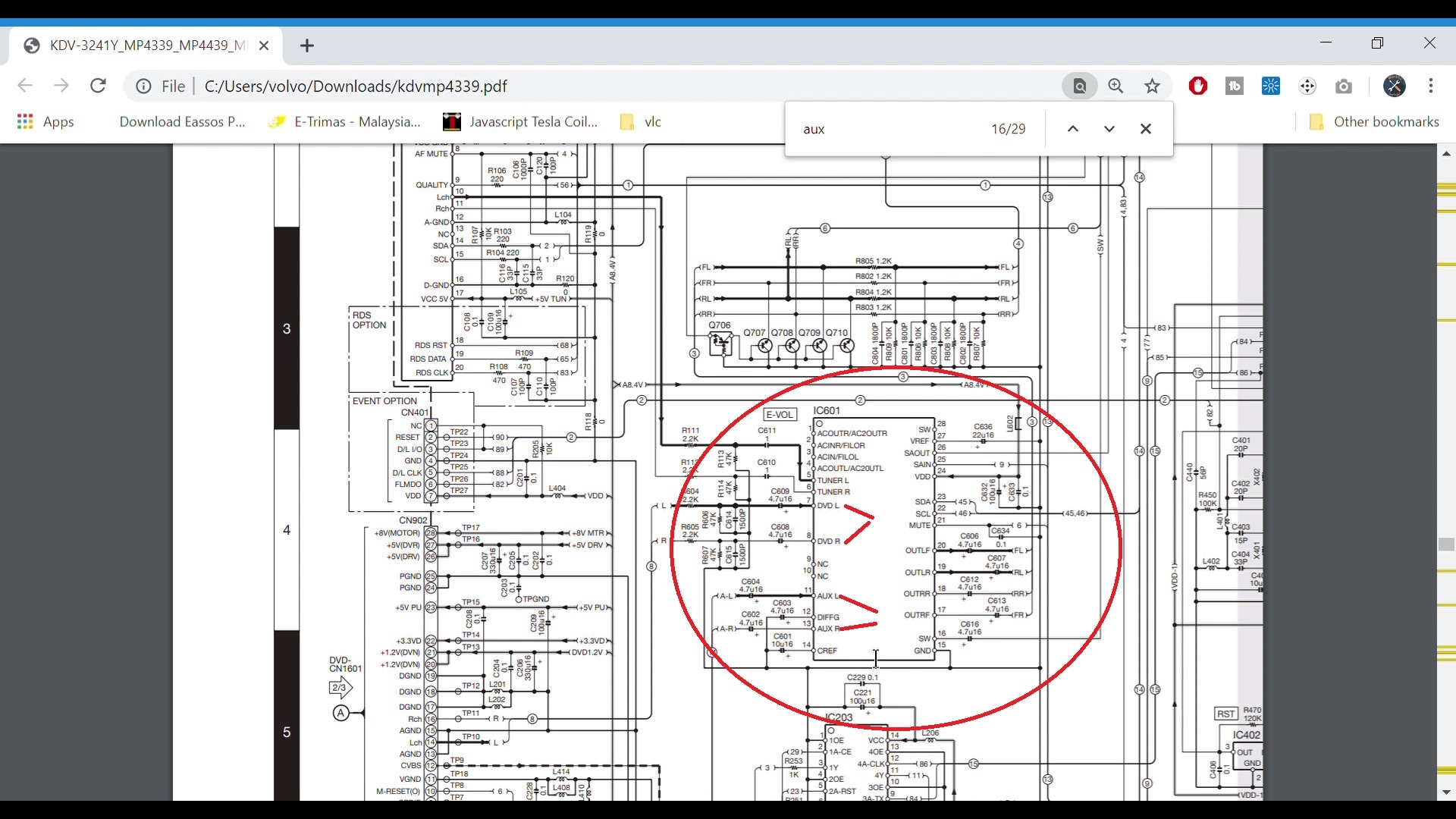The image size is (1456, 819).
Task: Click the zoom magnifier icon in address bar
Action: tap(1116, 86)
